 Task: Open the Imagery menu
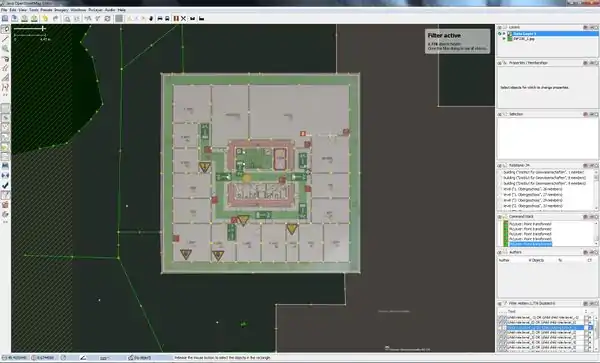click(x=61, y=10)
